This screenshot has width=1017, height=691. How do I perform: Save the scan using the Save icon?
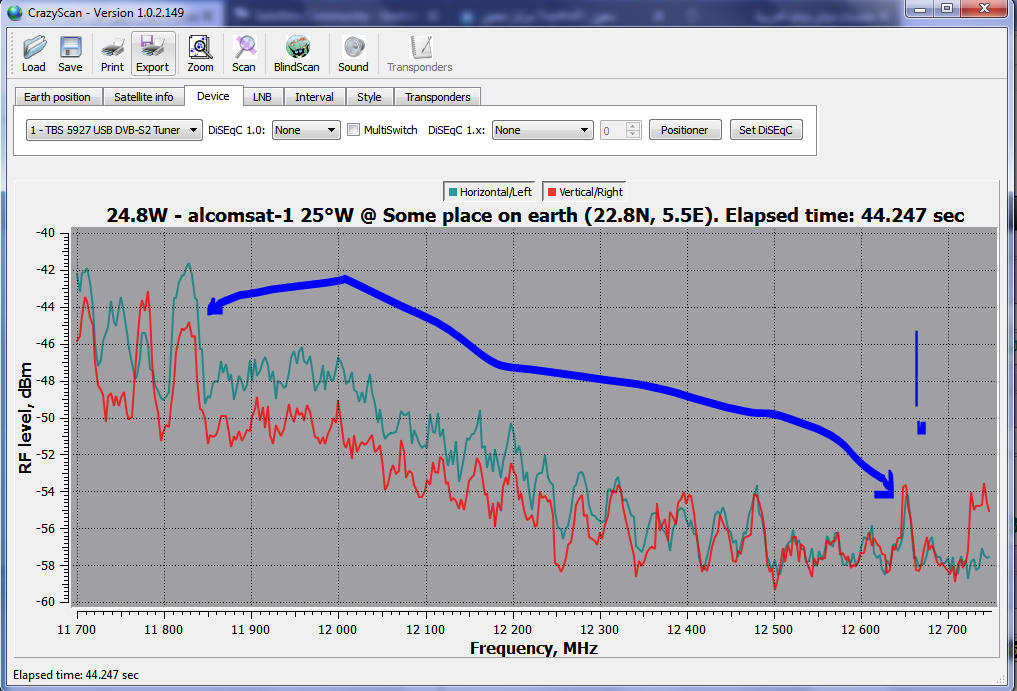(x=70, y=54)
